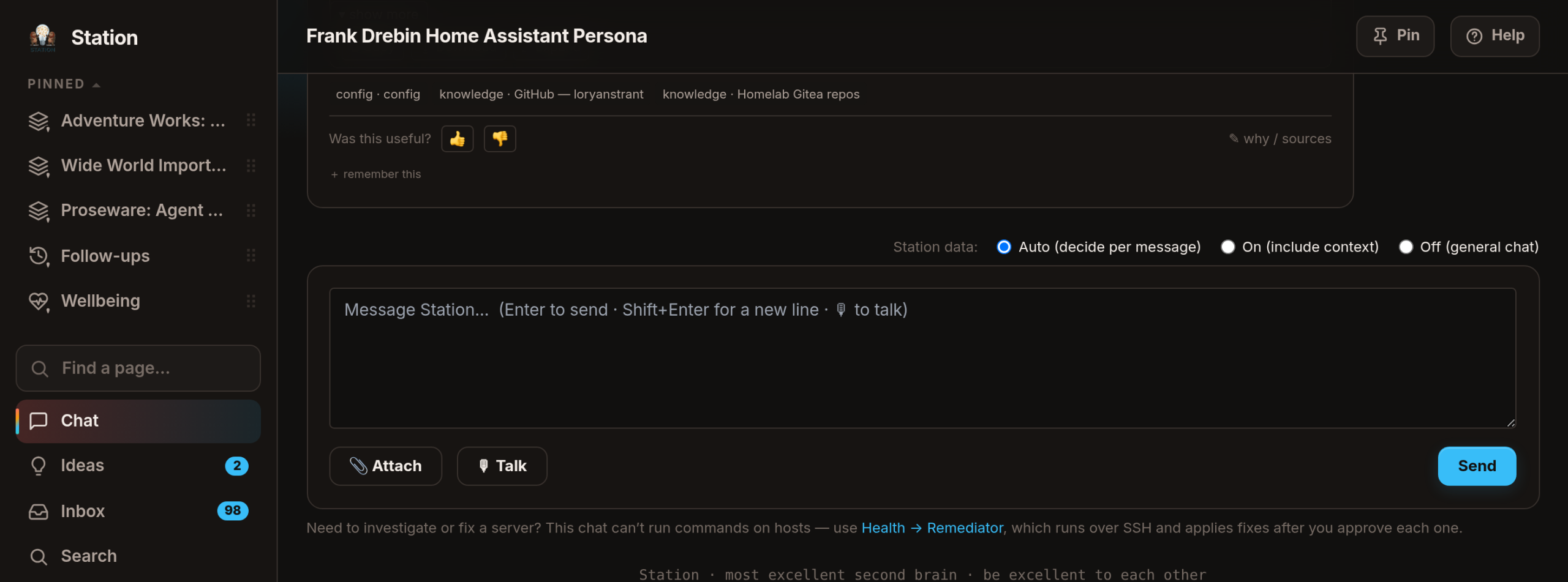Viewport: 1568px width, 582px height.
Task: Click the drag handle beside Wide World Import
Action: 251,165
